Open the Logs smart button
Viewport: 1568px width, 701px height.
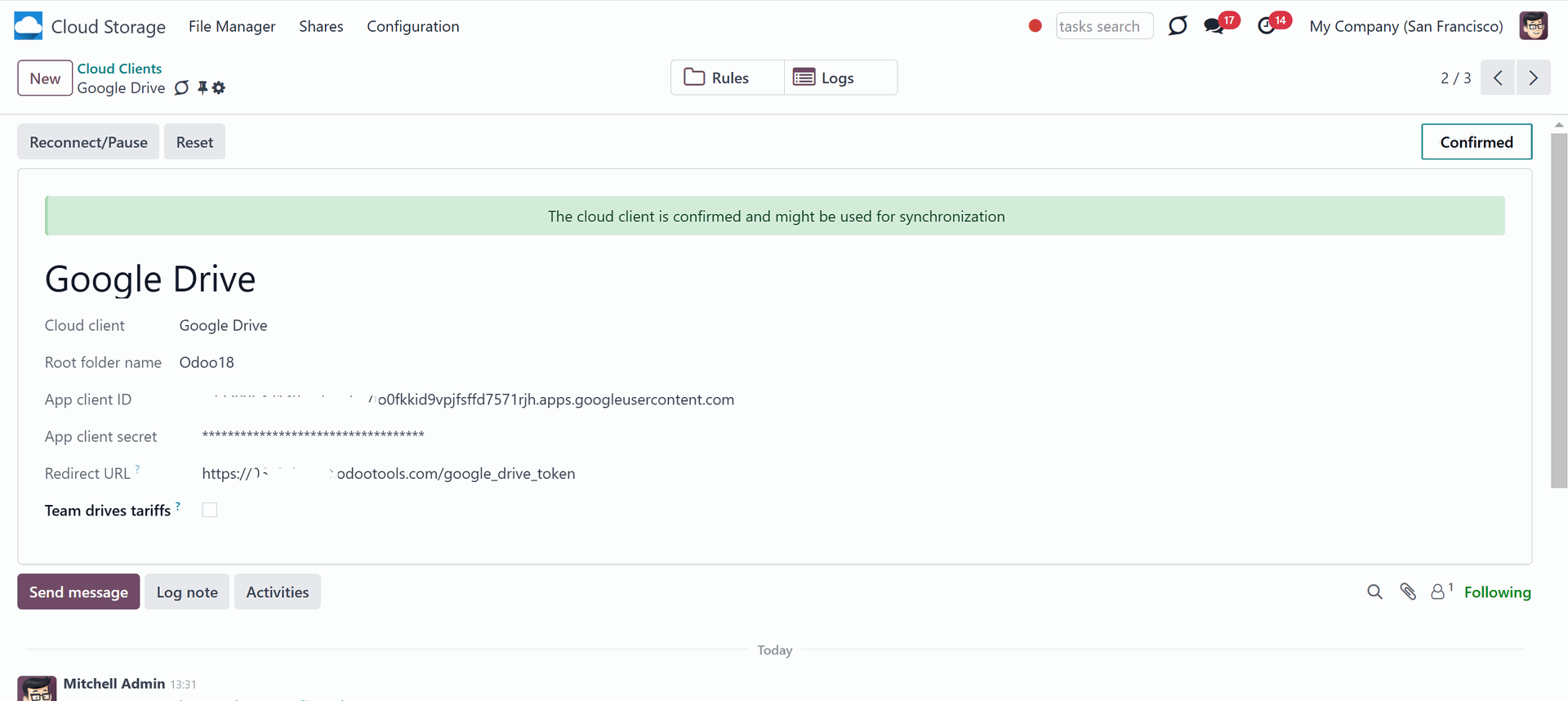click(x=840, y=78)
